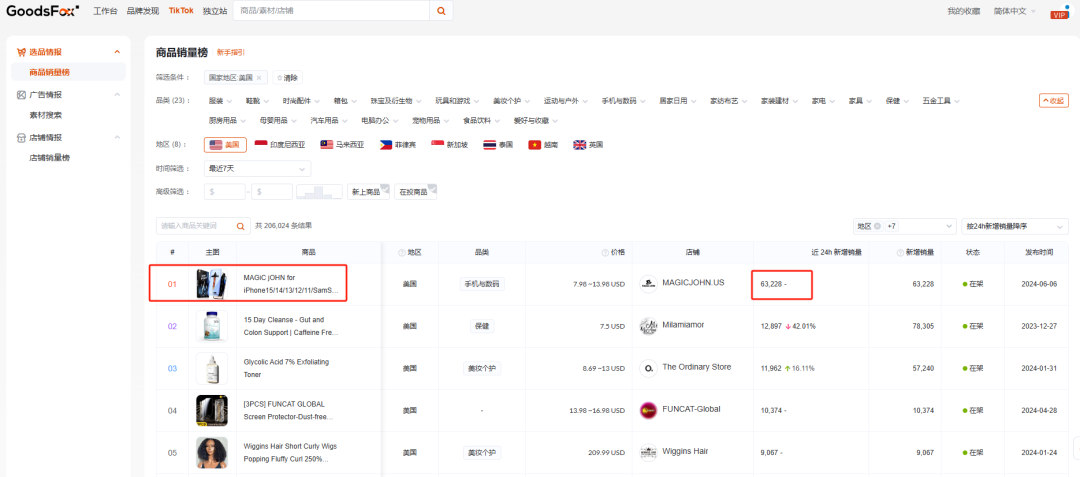Focus the product keyword search field
The image size is (1080, 477).
click(196, 226)
